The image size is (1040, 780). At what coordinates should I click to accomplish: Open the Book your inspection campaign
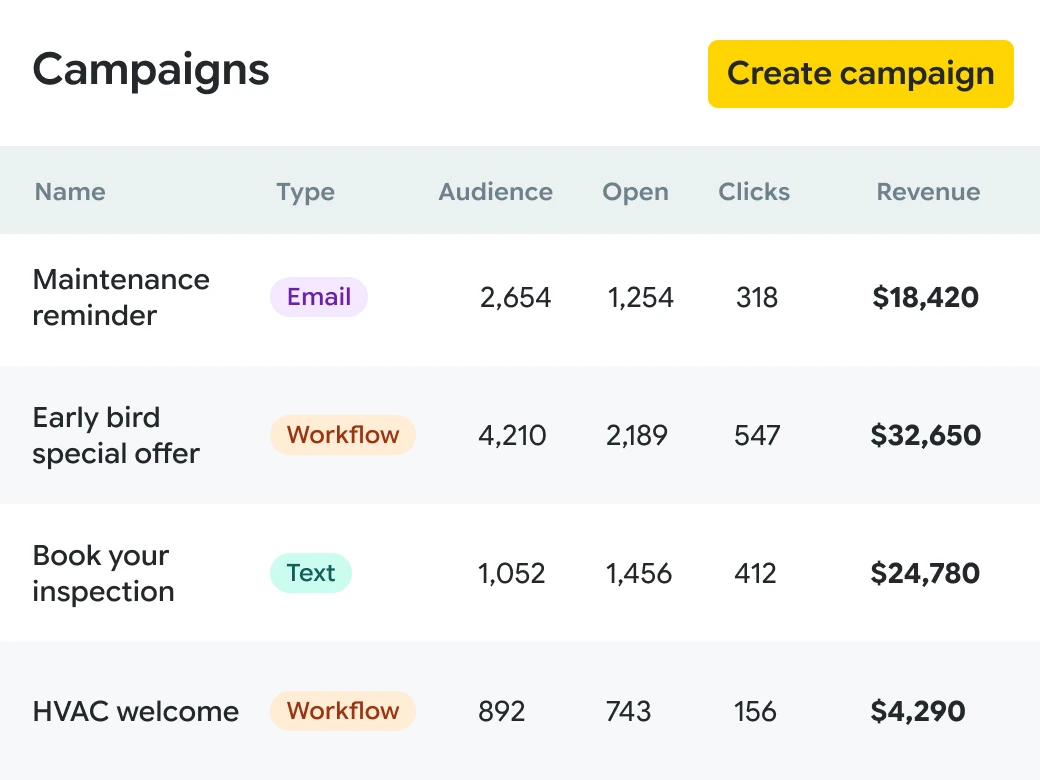(103, 573)
